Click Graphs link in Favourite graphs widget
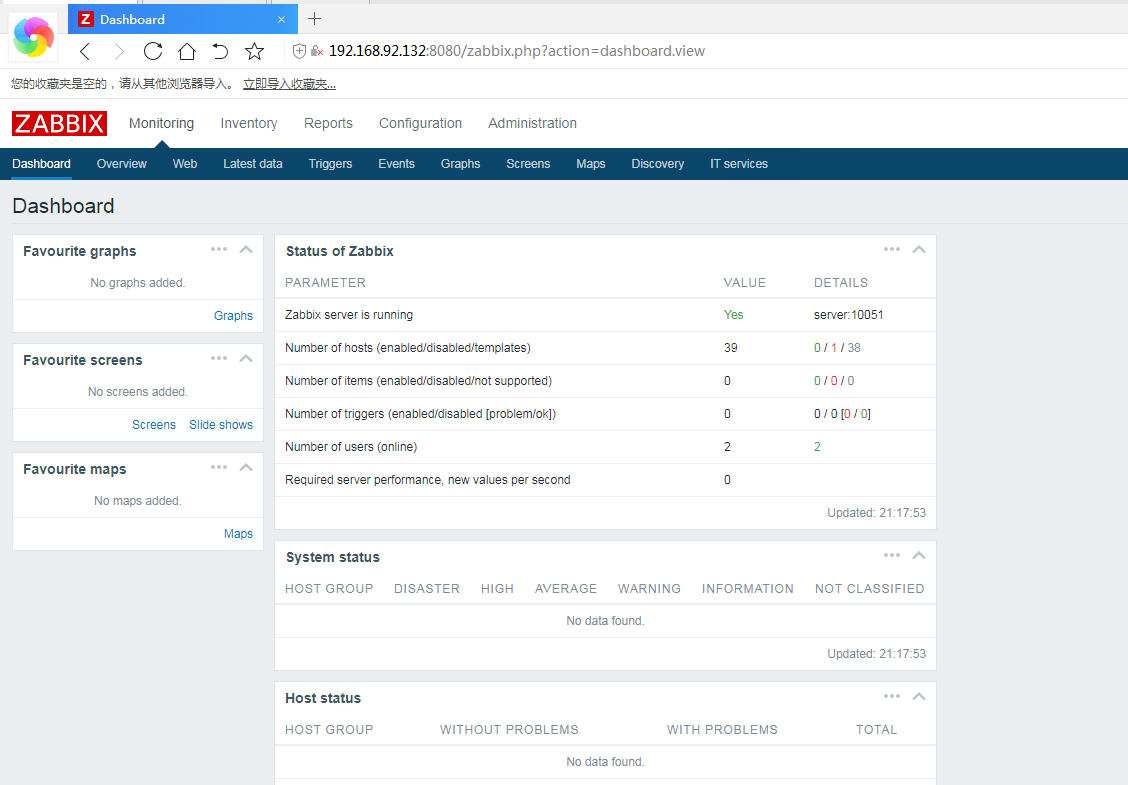Viewport: 1128px width, 785px height. [x=233, y=316]
